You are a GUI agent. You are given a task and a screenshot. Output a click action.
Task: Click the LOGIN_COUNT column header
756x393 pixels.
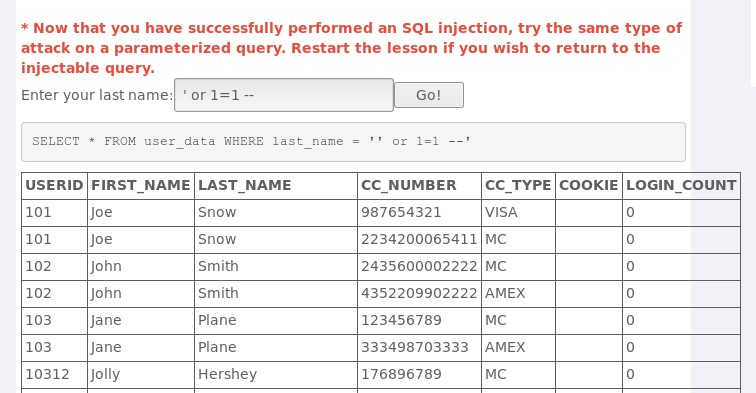click(681, 186)
